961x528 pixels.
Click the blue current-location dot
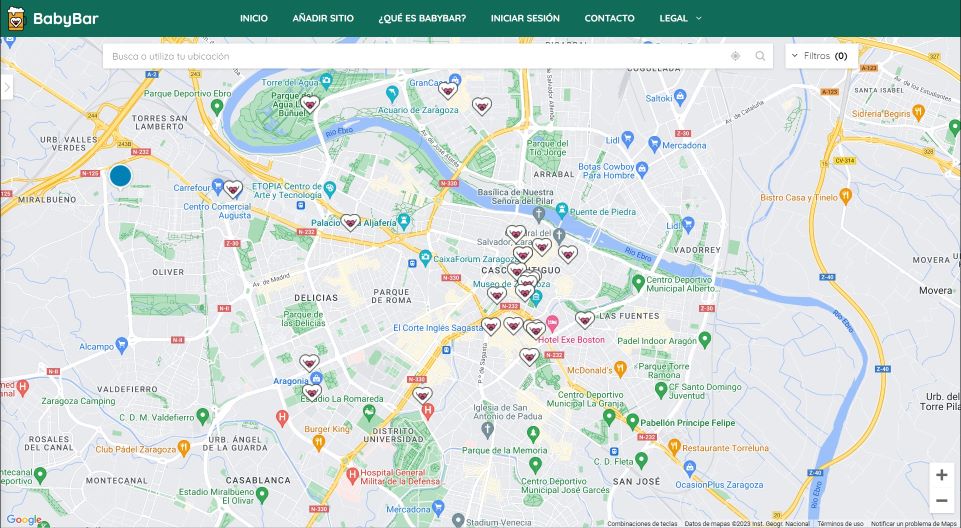coord(120,176)
